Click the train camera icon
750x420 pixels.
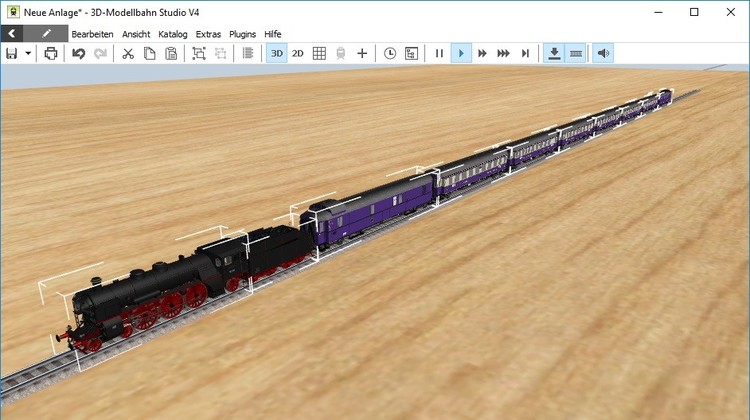341,53
